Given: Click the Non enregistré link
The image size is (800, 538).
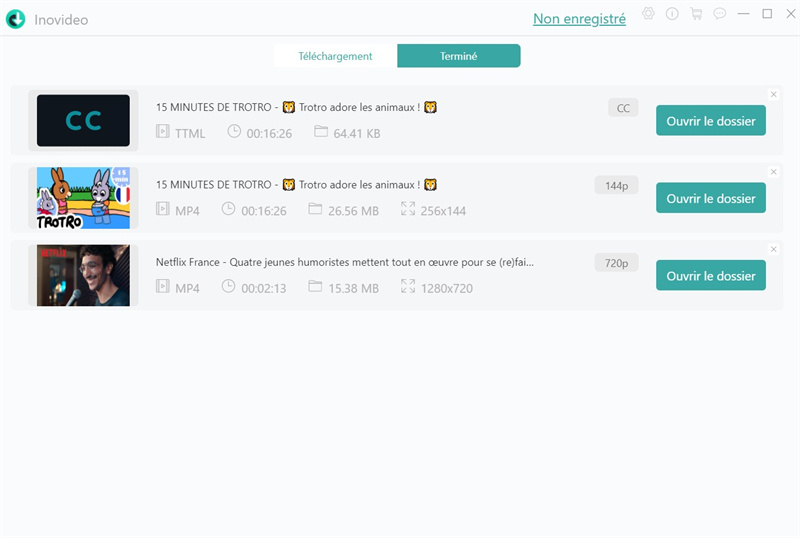Looking at the screenshot, I should tap(579, 19).
